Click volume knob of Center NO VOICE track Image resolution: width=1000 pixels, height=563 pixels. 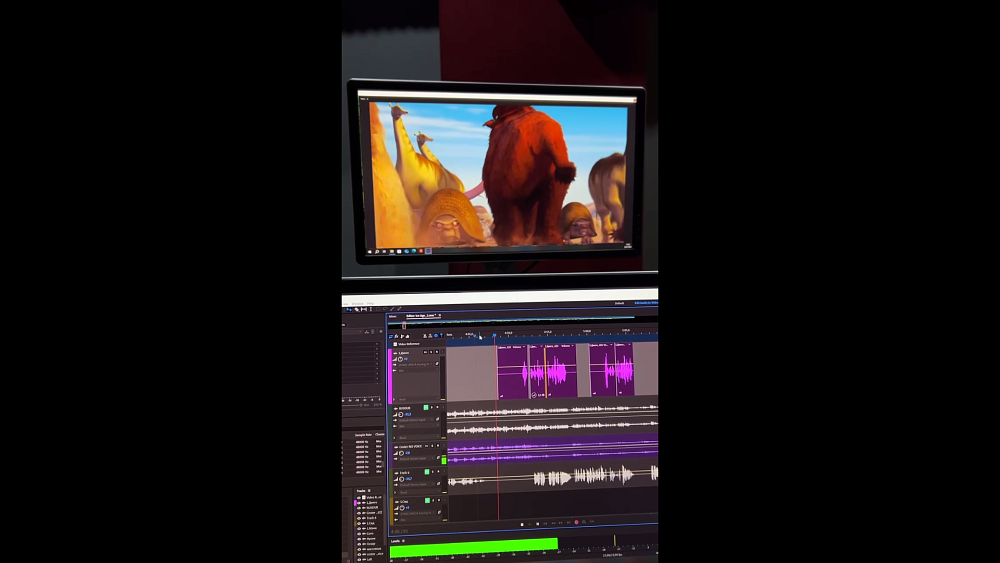pyautogui.click(x=401, y=453)
